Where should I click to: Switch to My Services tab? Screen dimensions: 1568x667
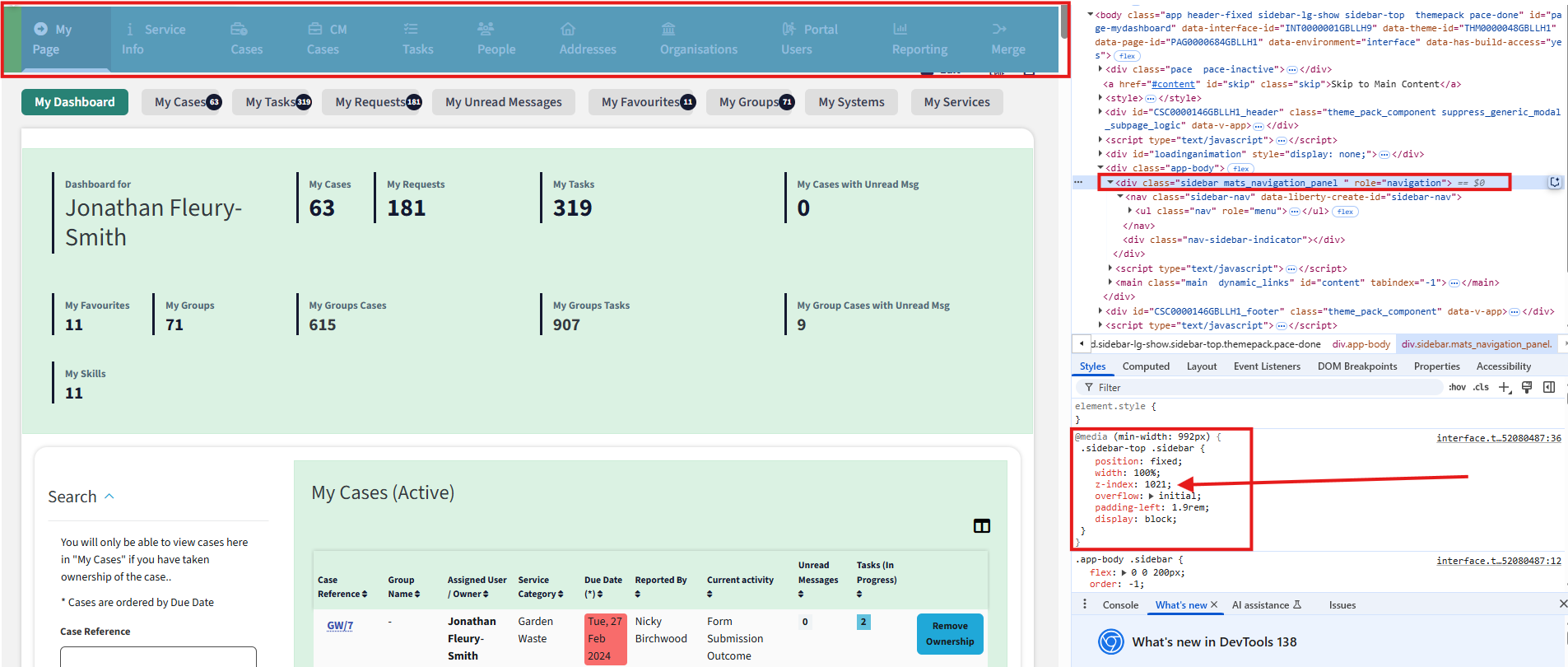(x=956, y=102)
